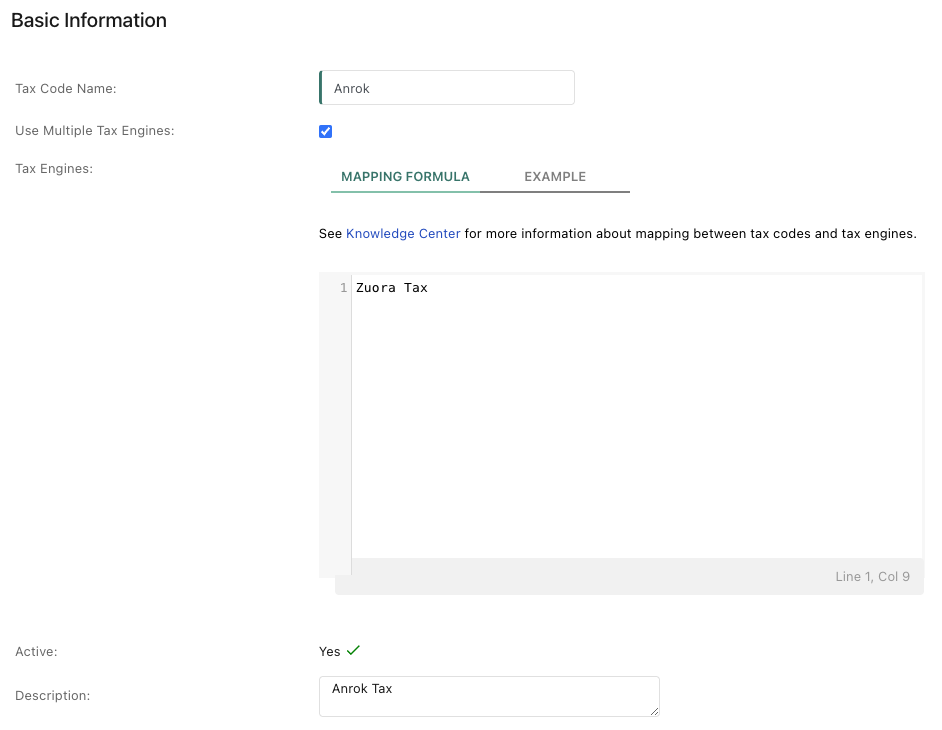This screenshot has height=730, width=942.
Task: Click the Yes value next to Active
Action: (330, 652)
